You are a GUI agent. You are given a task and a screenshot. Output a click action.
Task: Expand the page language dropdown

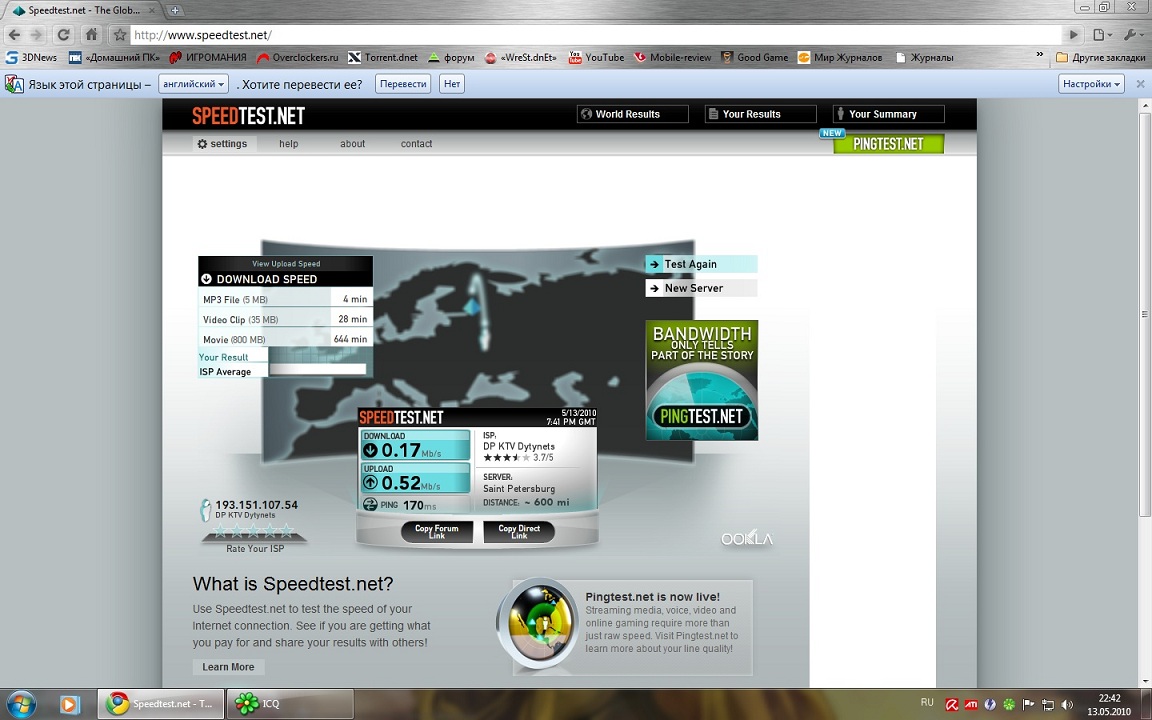click(x=194, y=84)
